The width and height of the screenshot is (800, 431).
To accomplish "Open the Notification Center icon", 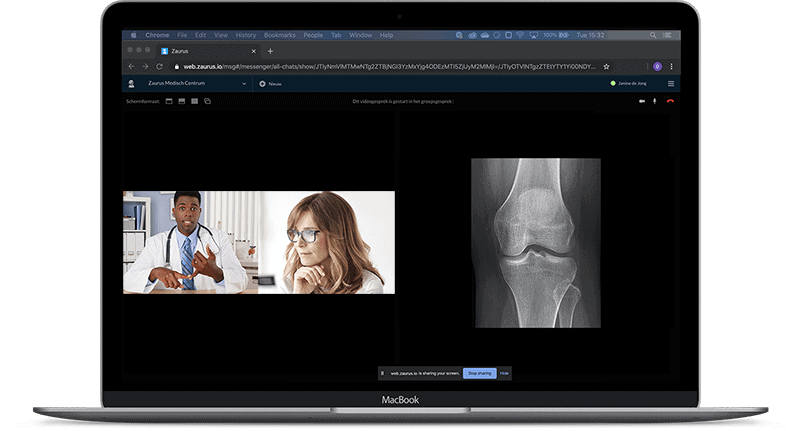I will coord(667,35).
